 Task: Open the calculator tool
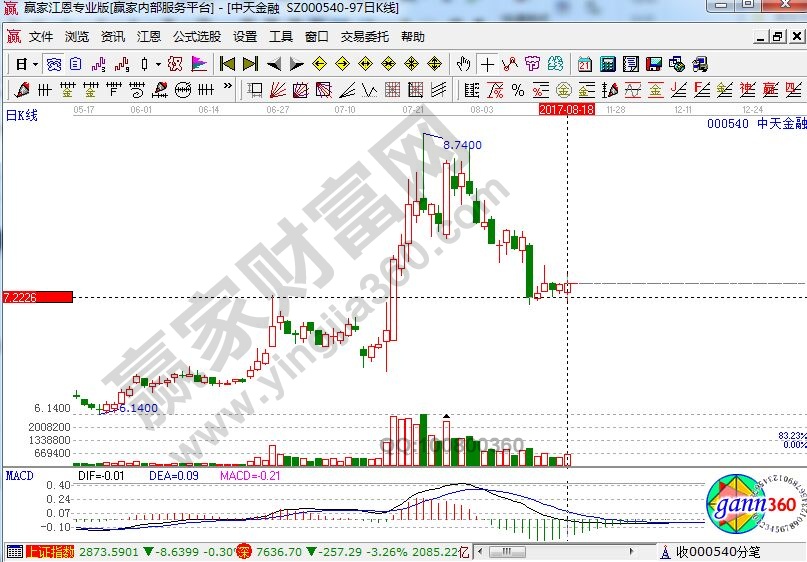pyautogui.click(x=607, y=64)
